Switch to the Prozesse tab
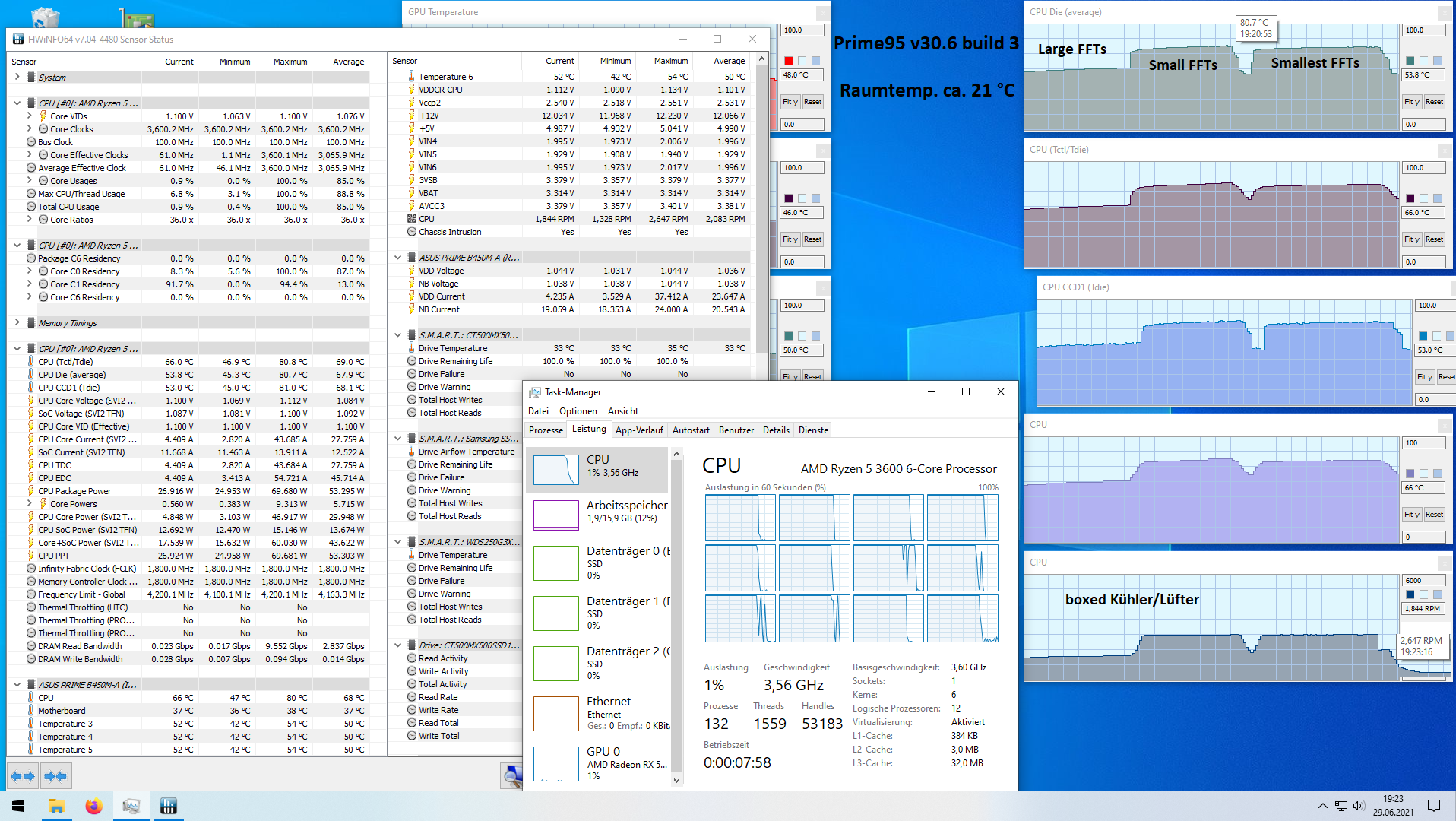This screenshot has height=821, width=1456. 546,430
